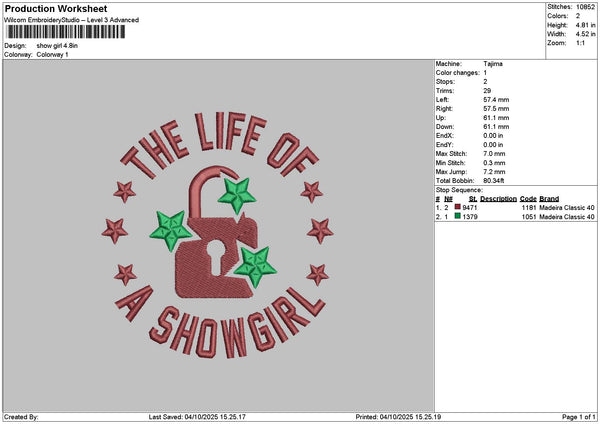
Task: Click the 'Up:' label
Action: click(x=441, y=118)
